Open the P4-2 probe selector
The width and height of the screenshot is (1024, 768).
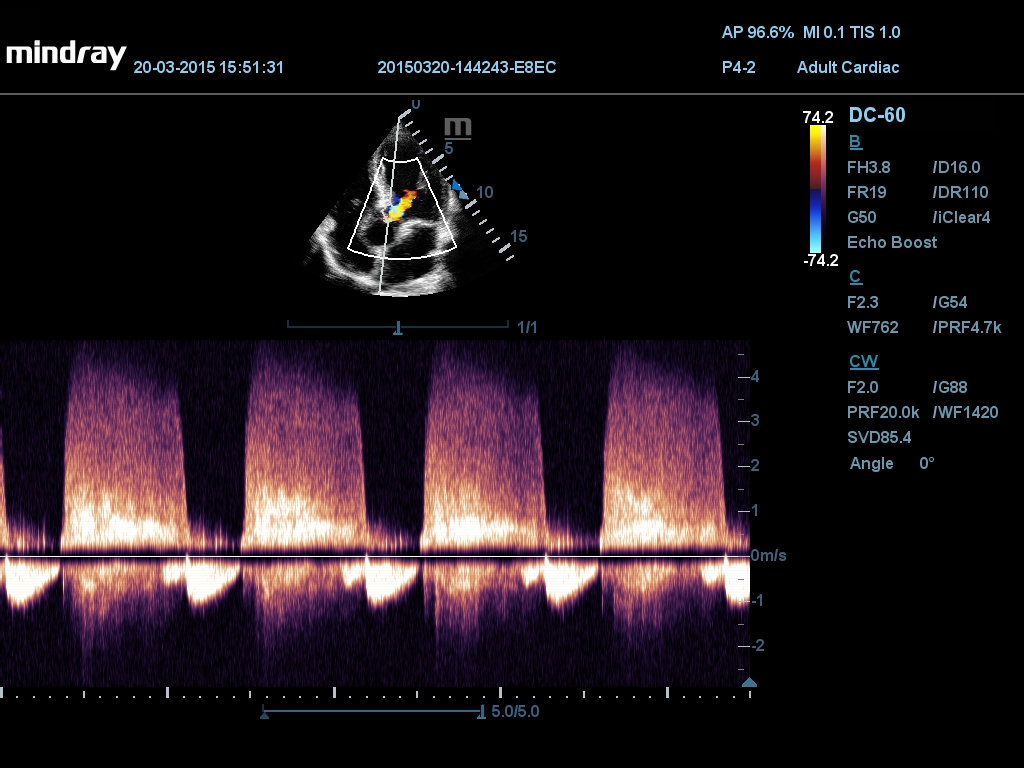click(x=739, y=68)
